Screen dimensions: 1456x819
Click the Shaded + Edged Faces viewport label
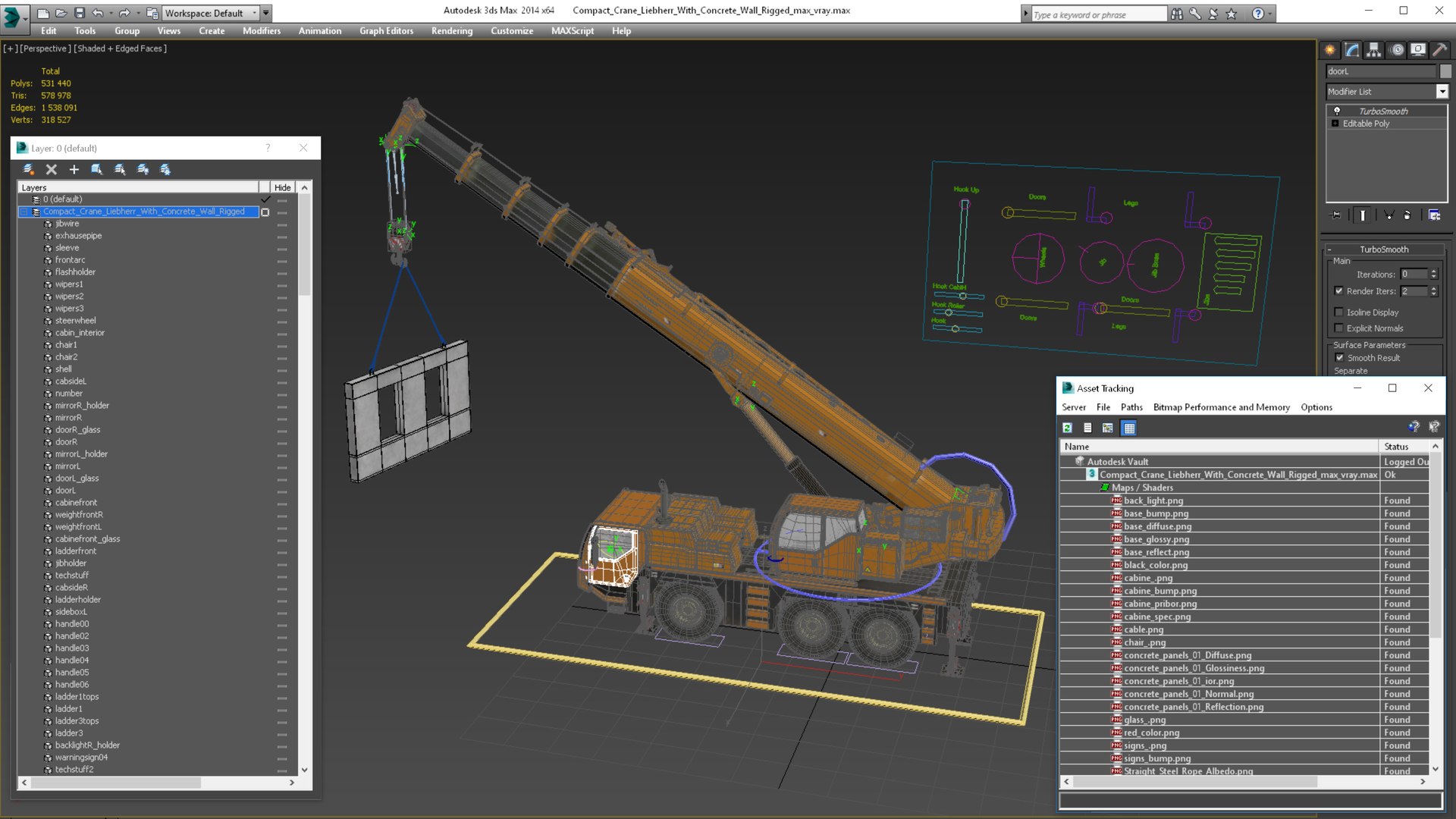120,49
